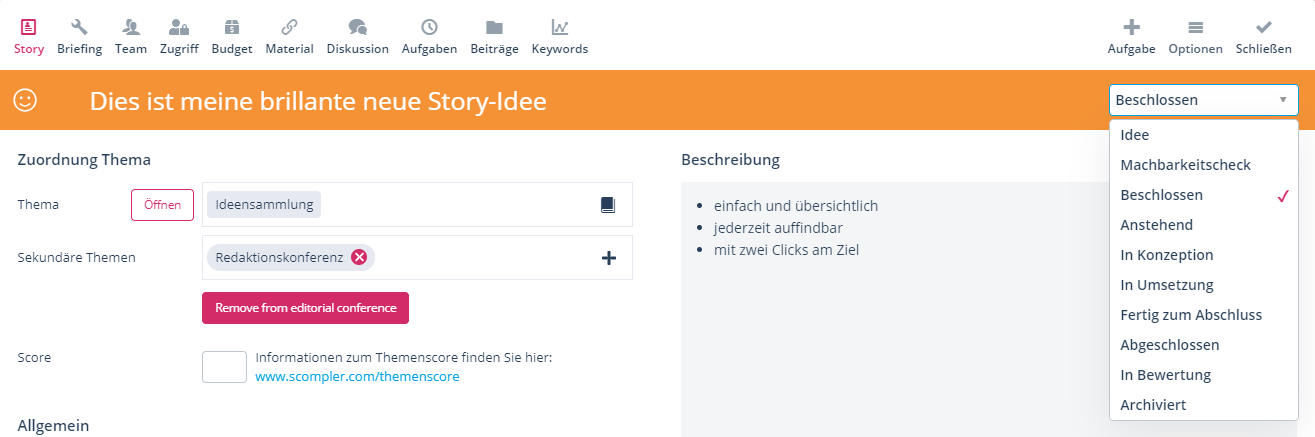Screen dimensions: 1315x437
Task: Open the Diskussion chat icon
Action: click(357, 28)
